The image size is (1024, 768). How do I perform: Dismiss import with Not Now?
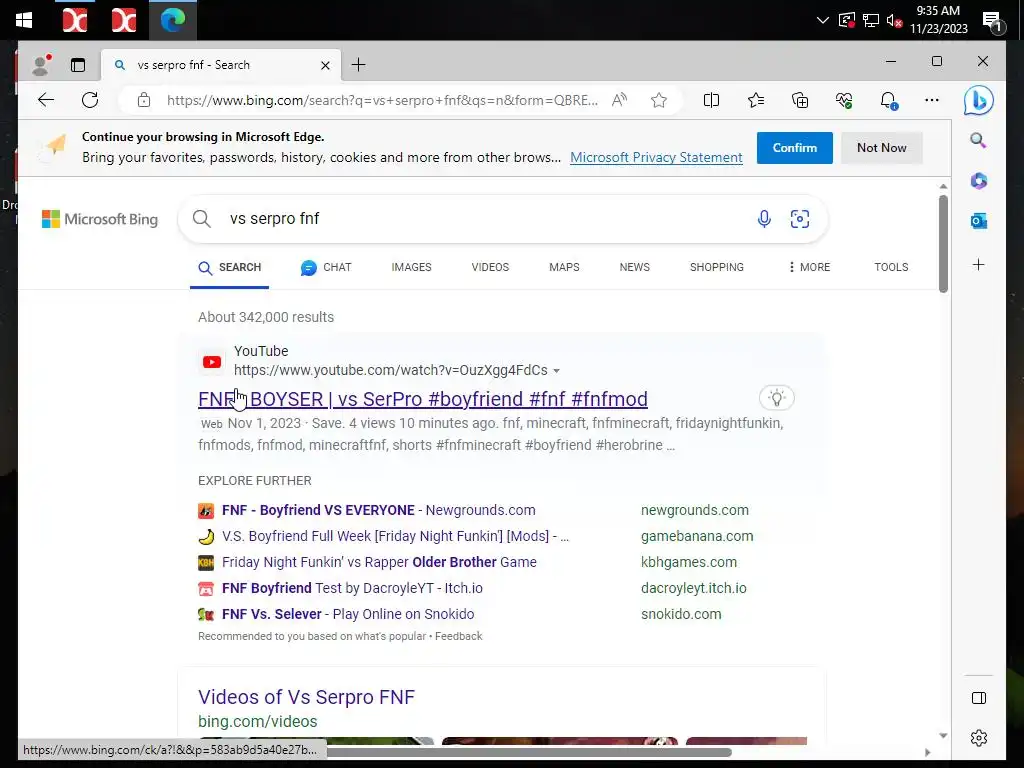882,148
